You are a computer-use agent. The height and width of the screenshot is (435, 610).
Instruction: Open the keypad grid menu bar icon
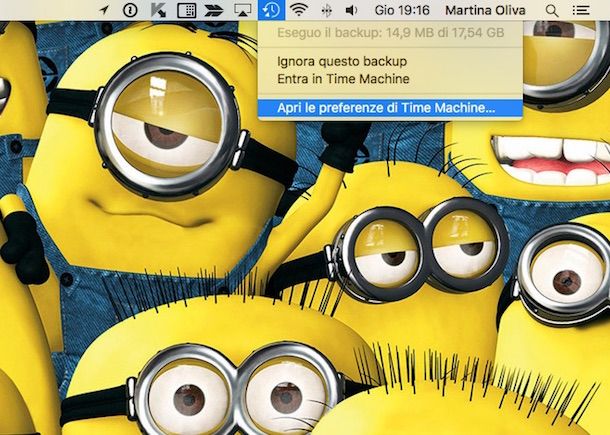pos(187,10)
